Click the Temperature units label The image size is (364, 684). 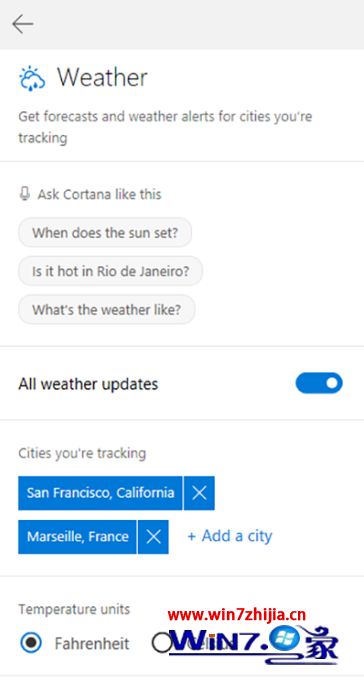[x=74, y=609]
